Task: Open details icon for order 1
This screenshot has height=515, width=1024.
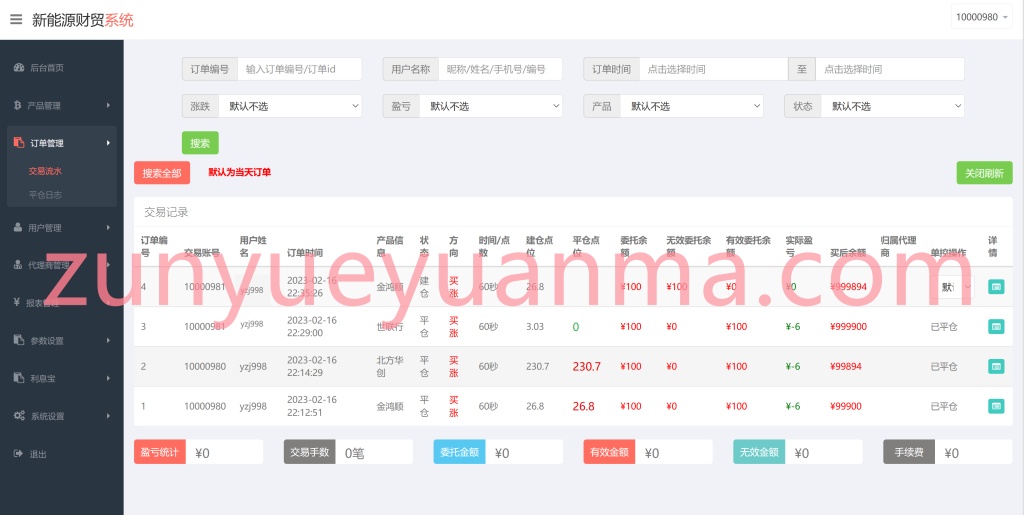Action: point(996,406)
